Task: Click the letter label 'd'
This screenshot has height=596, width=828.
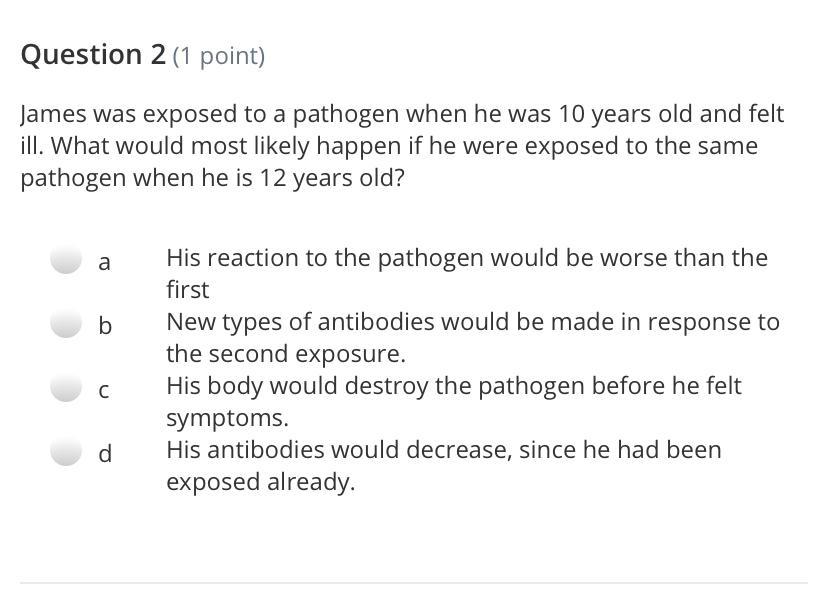Action: point(105,452)
